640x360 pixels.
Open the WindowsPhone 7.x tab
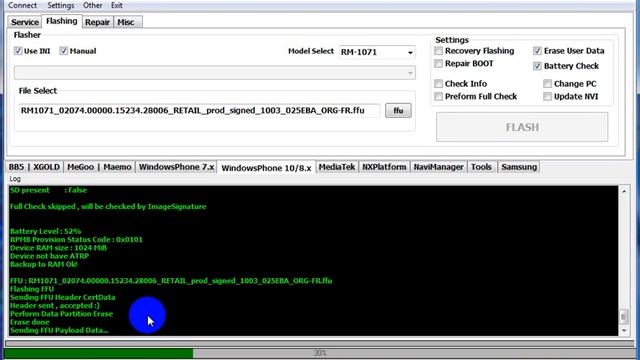176,167
